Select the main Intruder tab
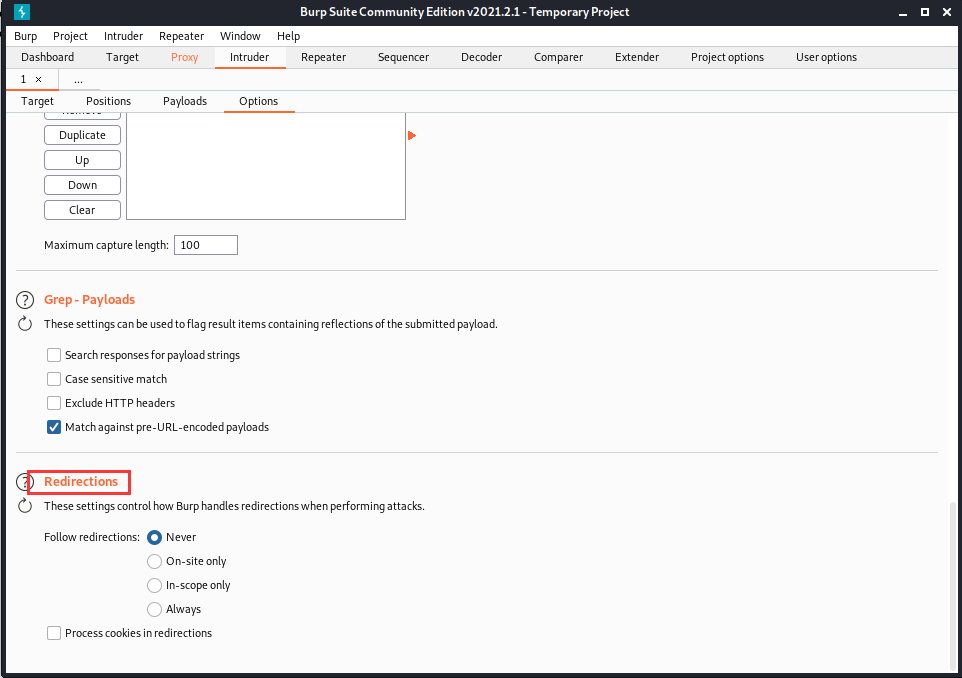 coord(249,57)
